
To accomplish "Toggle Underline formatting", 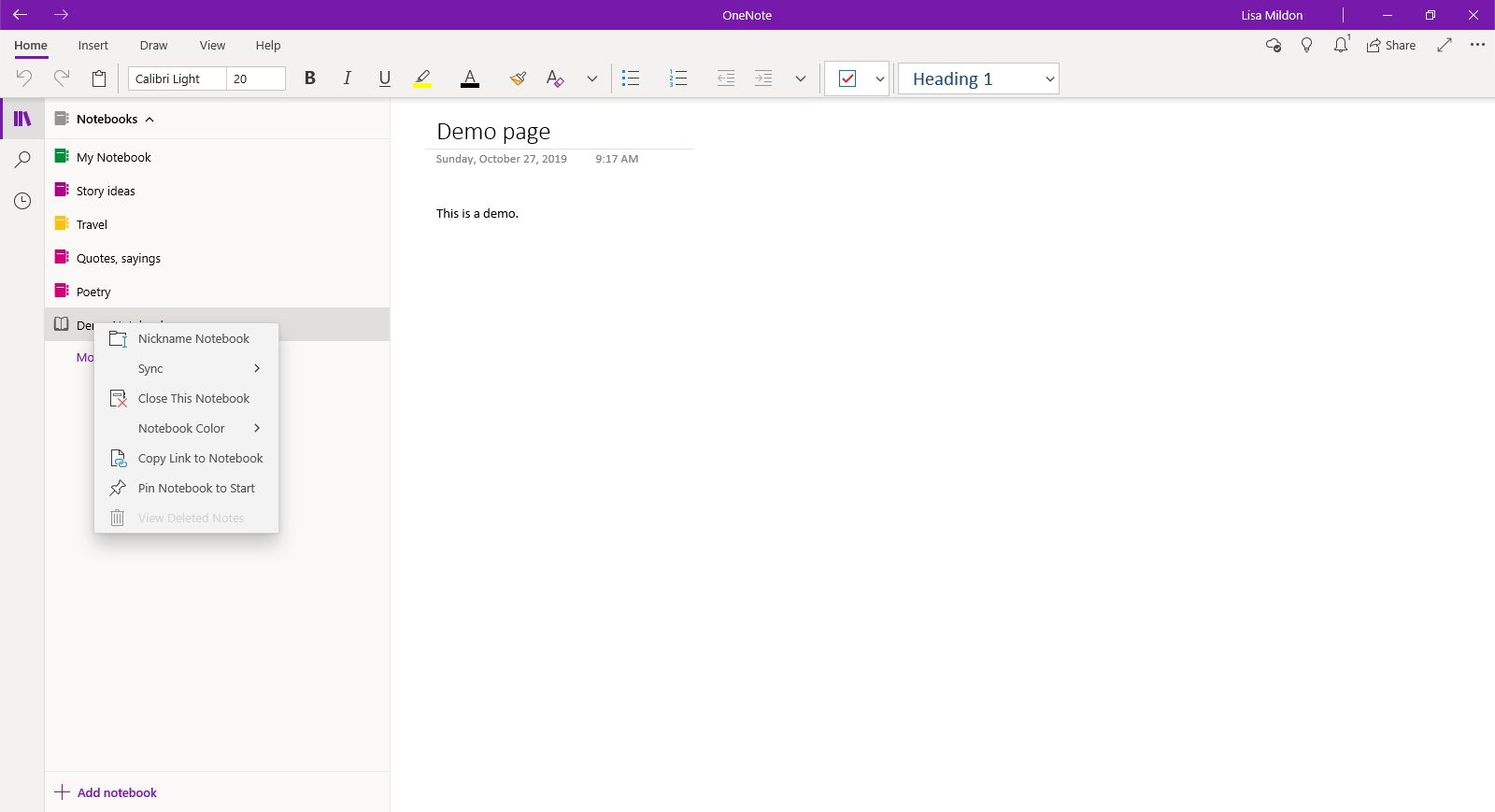I will [385, 78].
